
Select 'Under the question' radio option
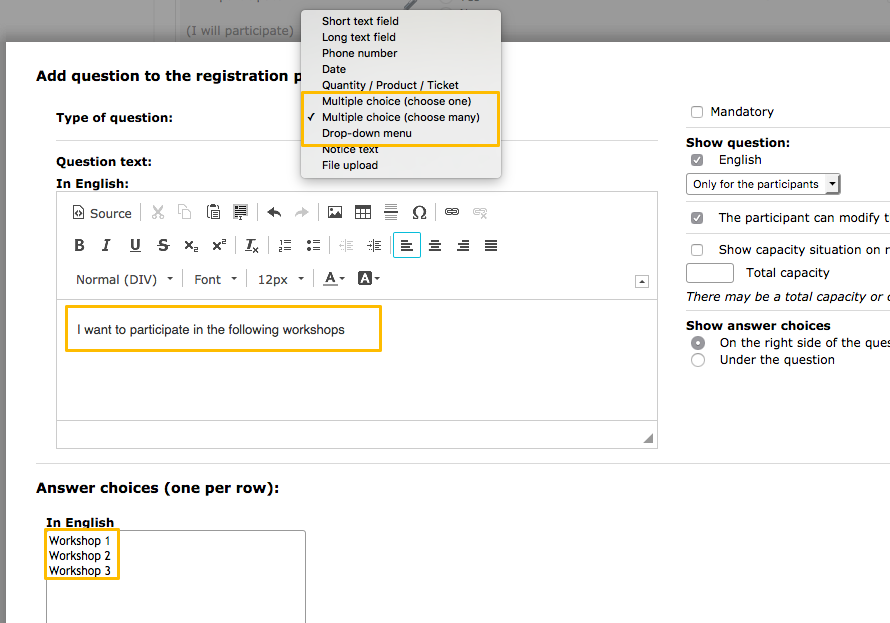pos(698,360)
